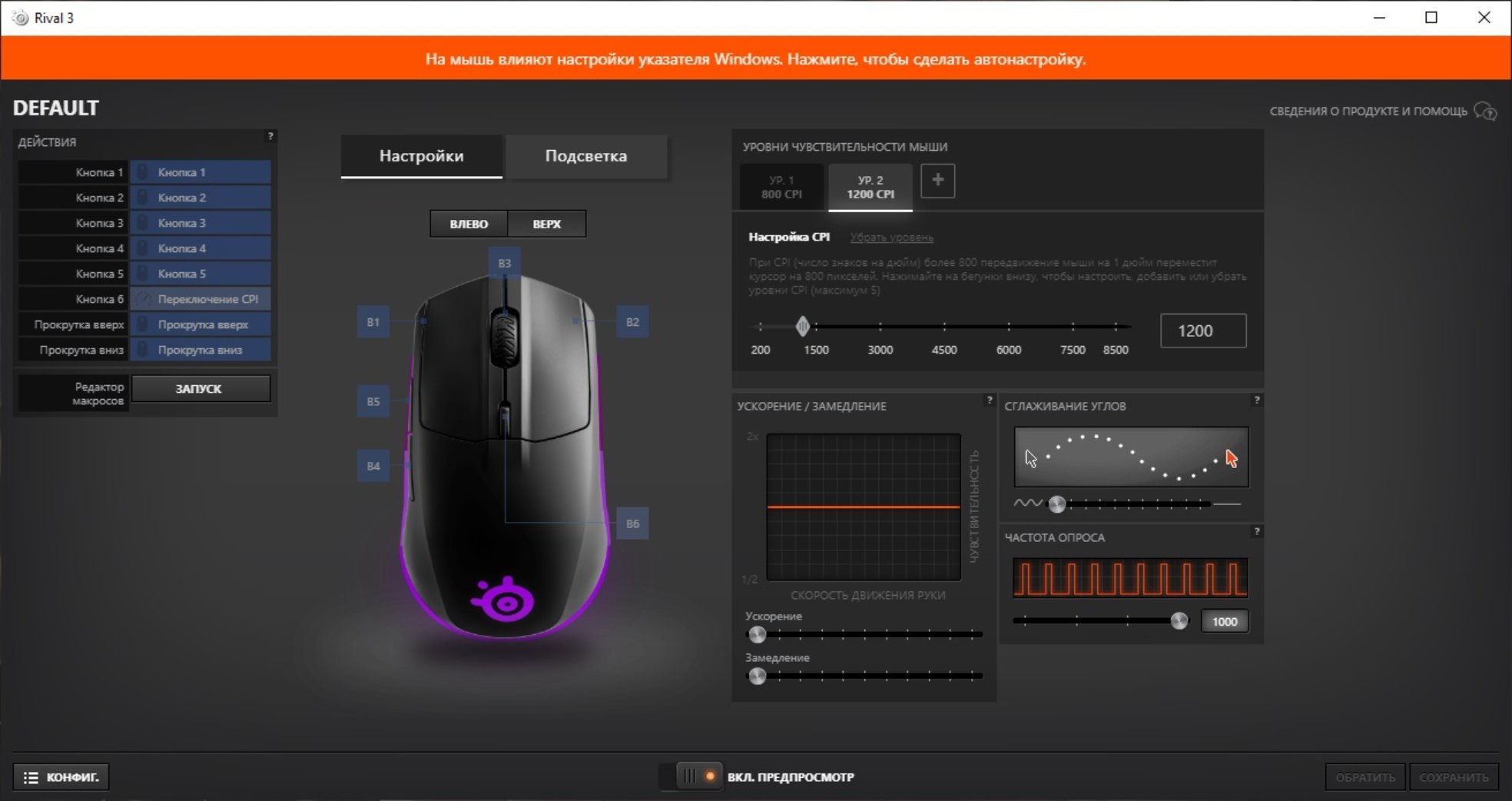Click the DEFAULT config title
1512x801 pixels.
(56, 108)
